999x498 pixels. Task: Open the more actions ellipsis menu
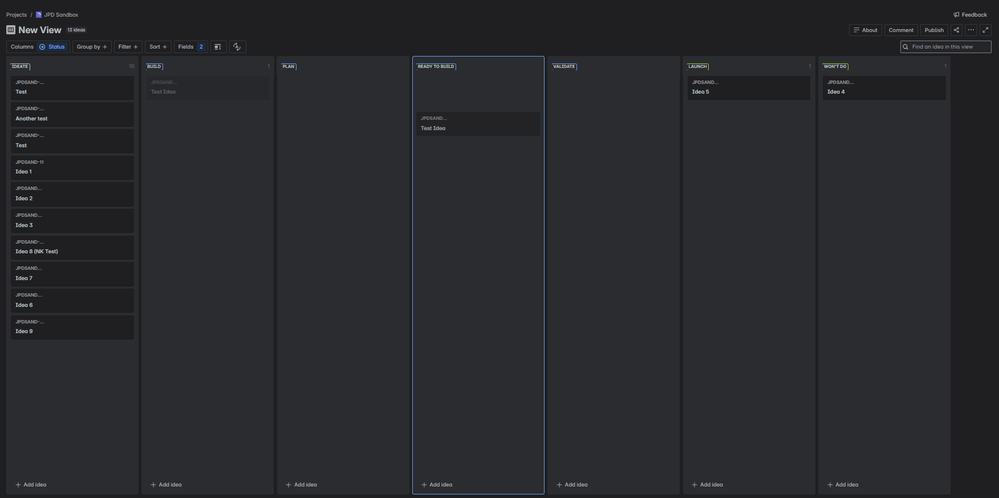tap(971, 30)
